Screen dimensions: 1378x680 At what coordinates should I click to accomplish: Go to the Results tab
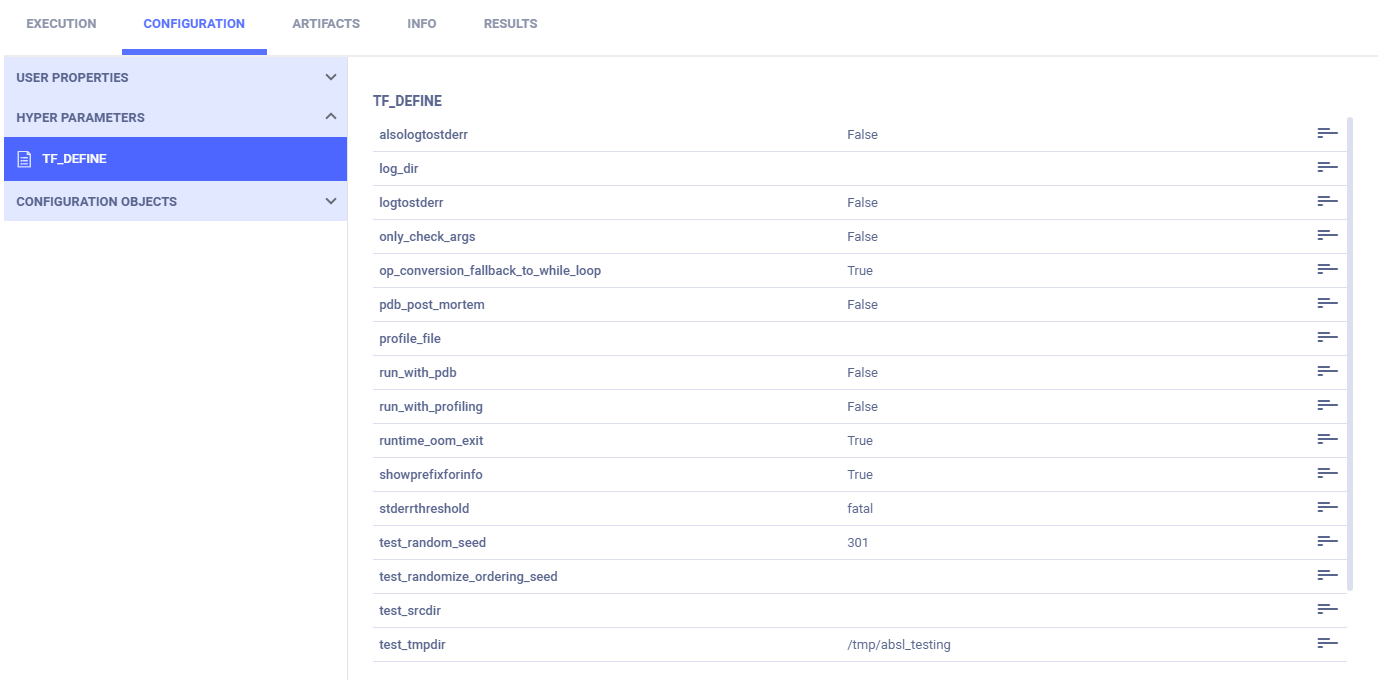click(x=510, y=24)
